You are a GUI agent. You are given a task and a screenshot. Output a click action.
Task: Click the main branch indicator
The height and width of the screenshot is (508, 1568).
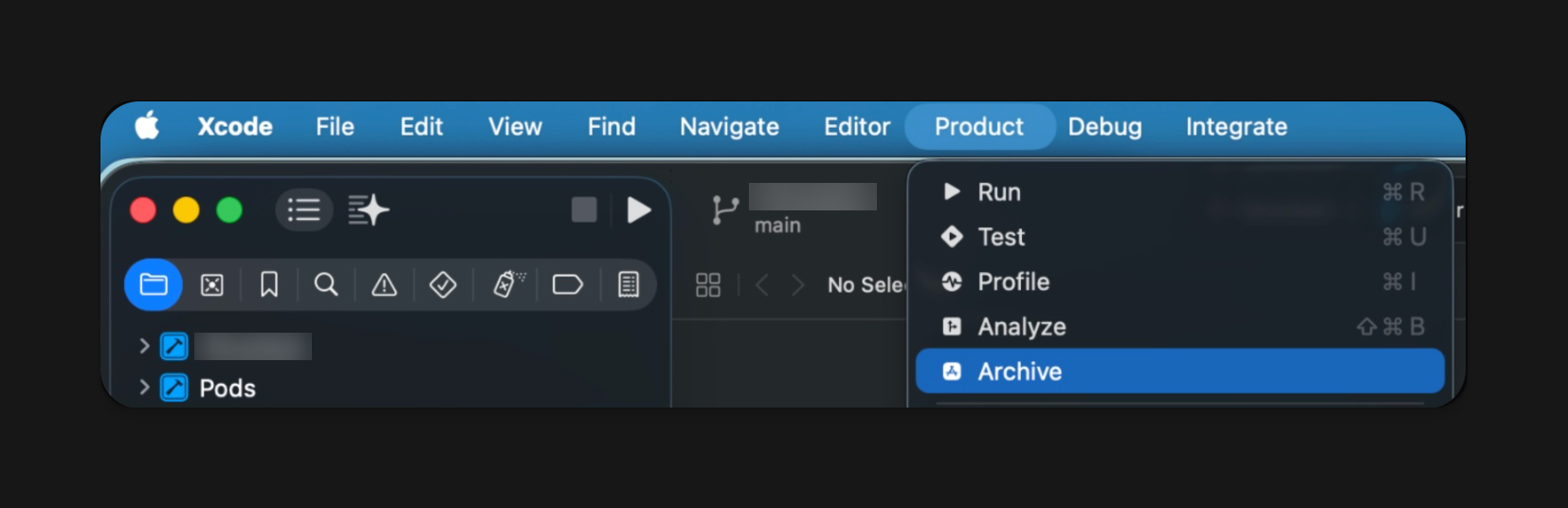(777, 226)
